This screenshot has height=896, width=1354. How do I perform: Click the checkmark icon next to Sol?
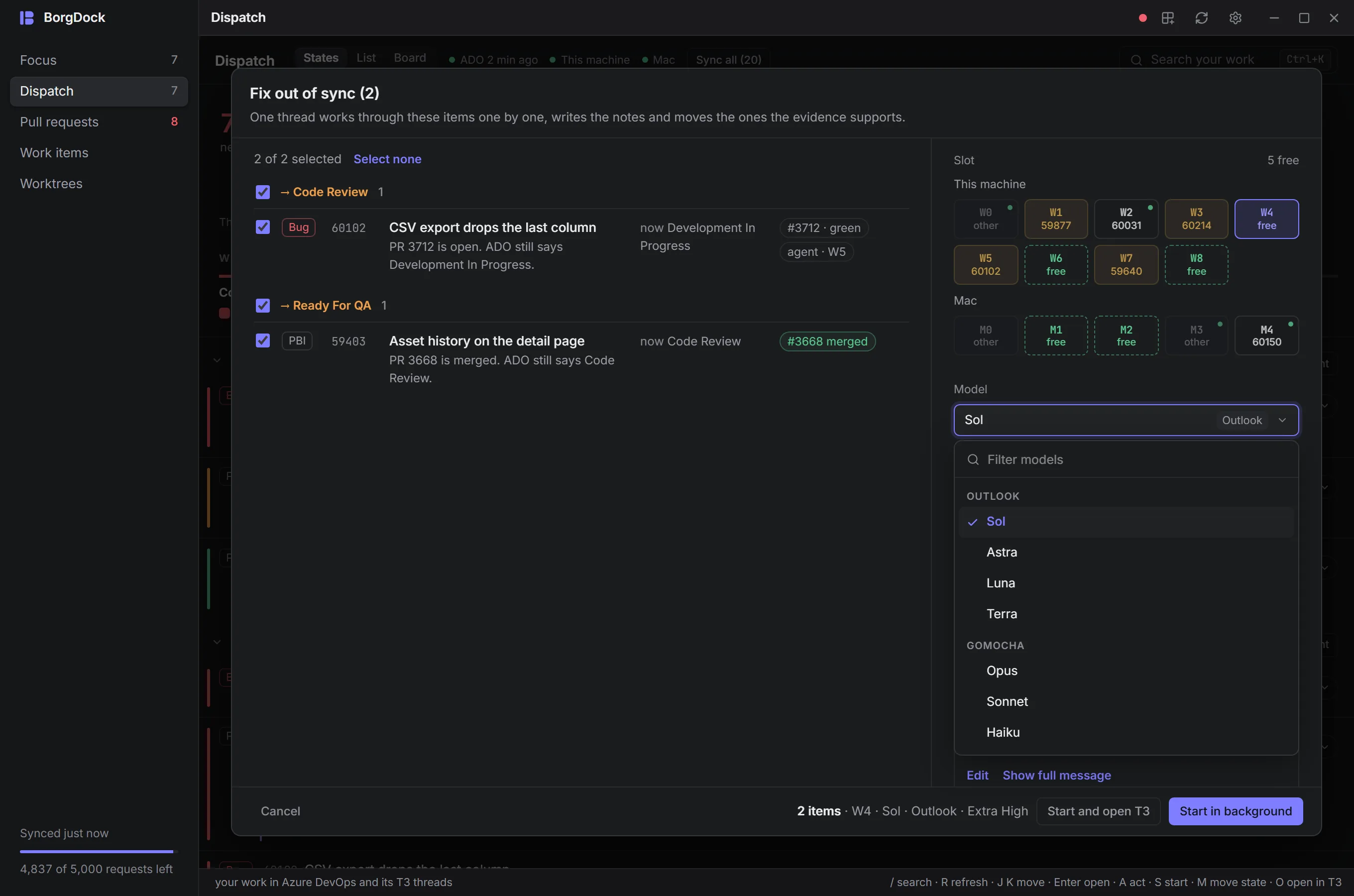pyautogui.click(x=972, y=522)
